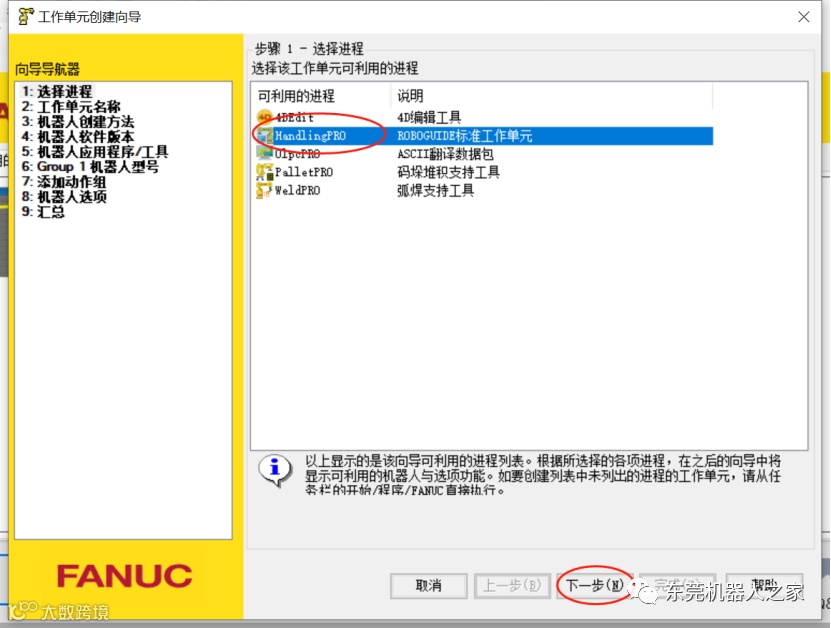The width and height of the screenshot is (831, 628).
Task: Jump to step 2 工作单元名称
Action: click(x=71, y=107)
